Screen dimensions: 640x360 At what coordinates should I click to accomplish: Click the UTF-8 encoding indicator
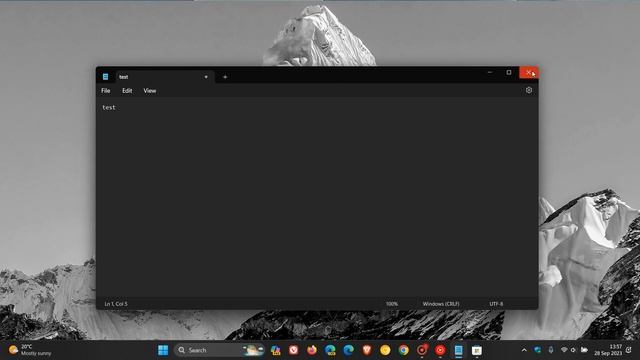coord(496,304)
